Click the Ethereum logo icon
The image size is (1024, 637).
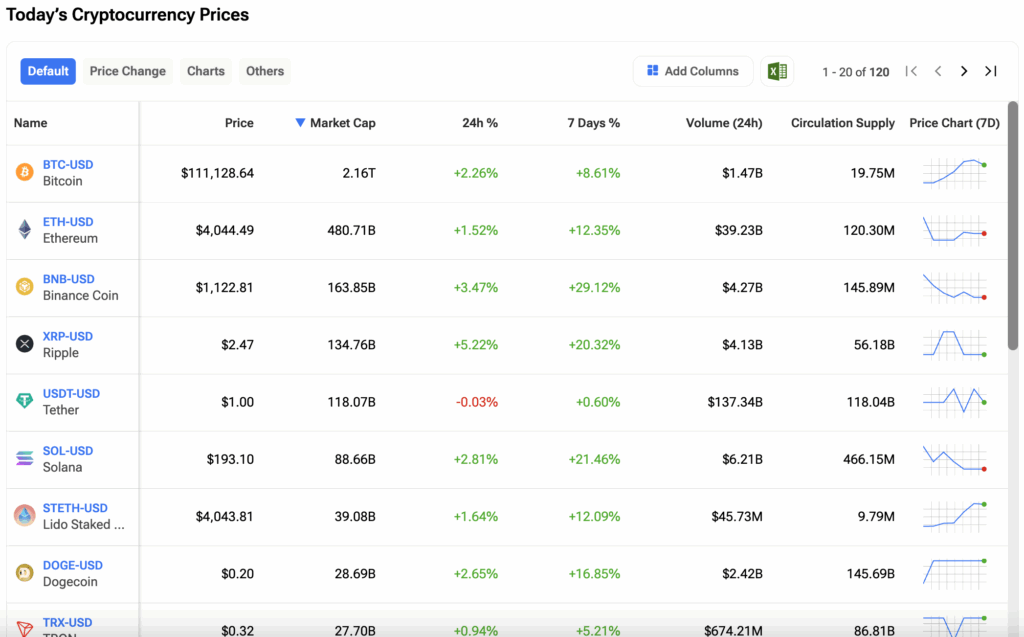click(x=24, y=230)
